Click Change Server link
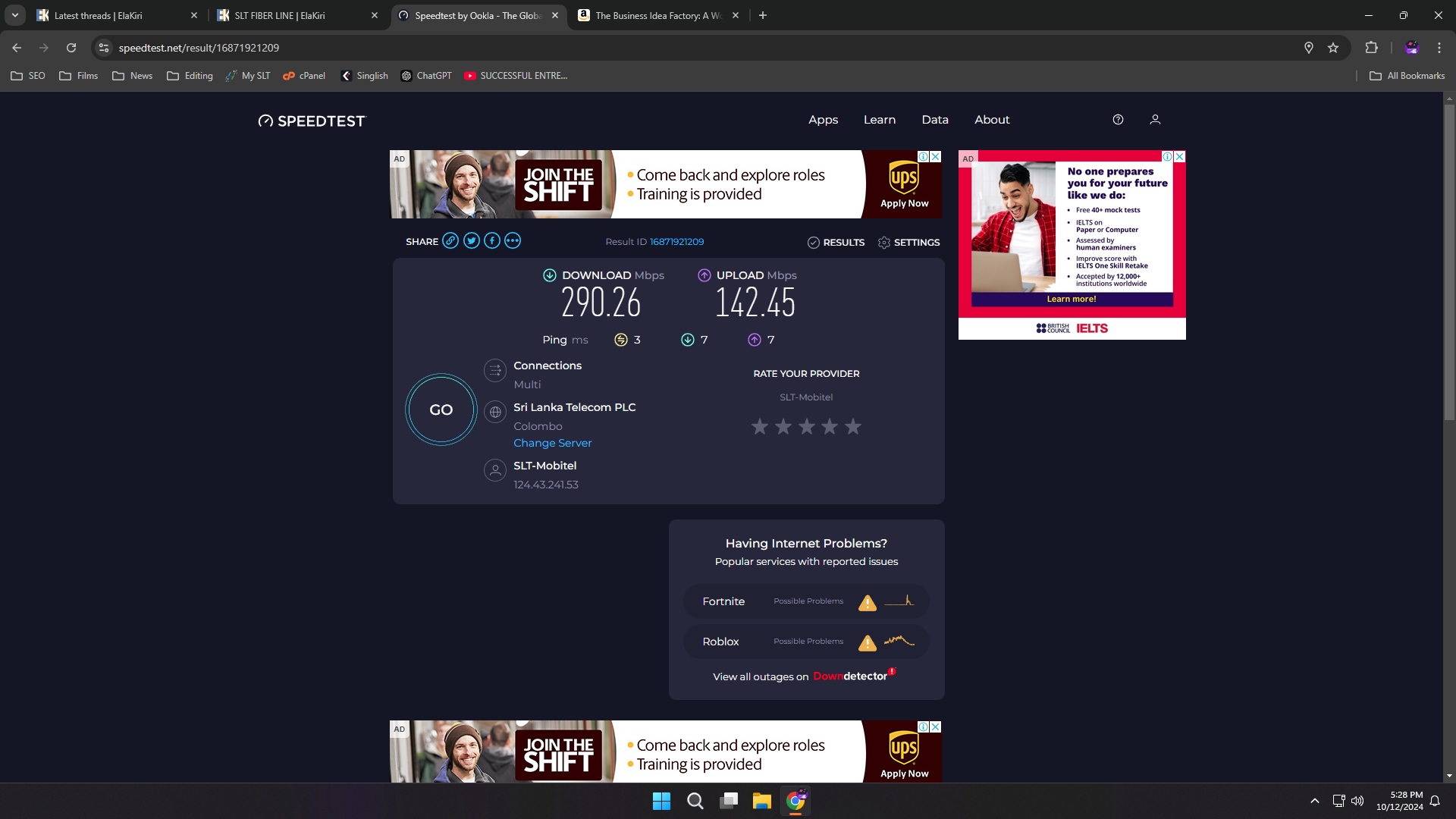The width and height of the screenshot is (1456, 819). [552, 443]
